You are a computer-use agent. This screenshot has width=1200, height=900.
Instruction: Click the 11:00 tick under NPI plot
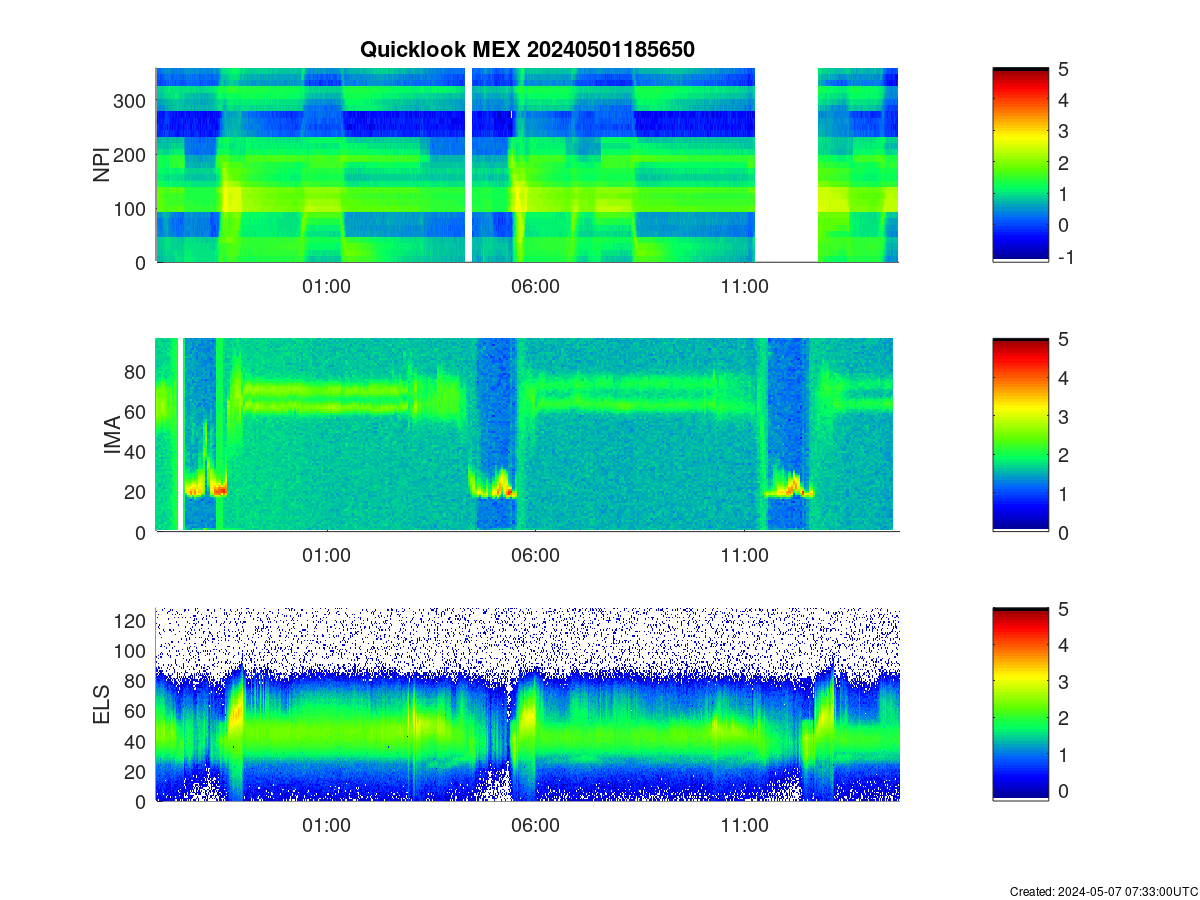coord(744,286)
